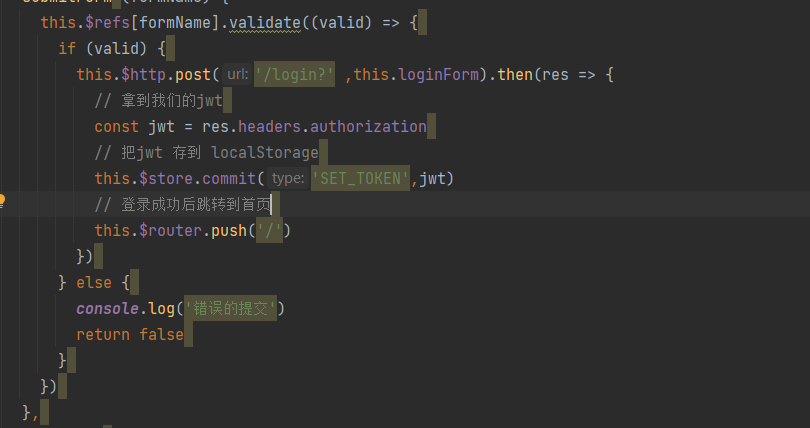Click the 'if' keyword in if (valid)
This screenshot has height=428, width=810.
coord(67,49)
